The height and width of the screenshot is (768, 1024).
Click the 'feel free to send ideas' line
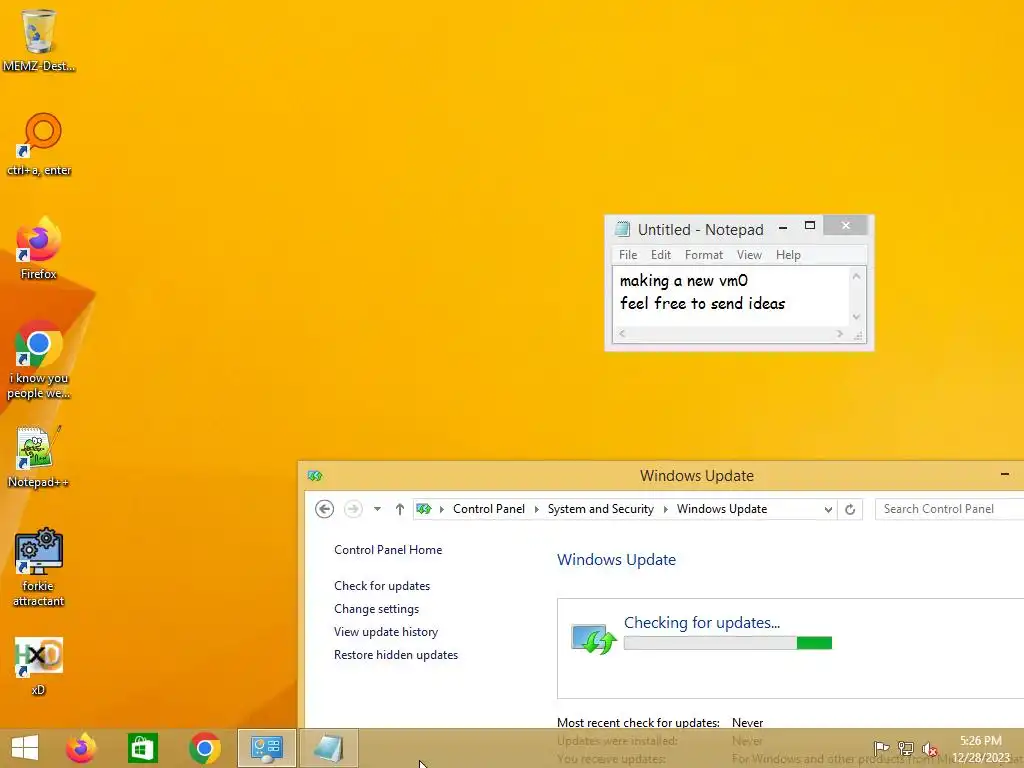702,304
